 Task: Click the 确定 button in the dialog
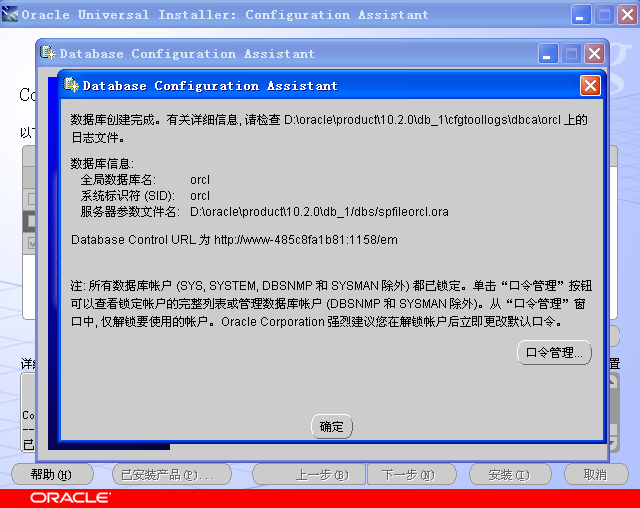[x=331, y=427]
